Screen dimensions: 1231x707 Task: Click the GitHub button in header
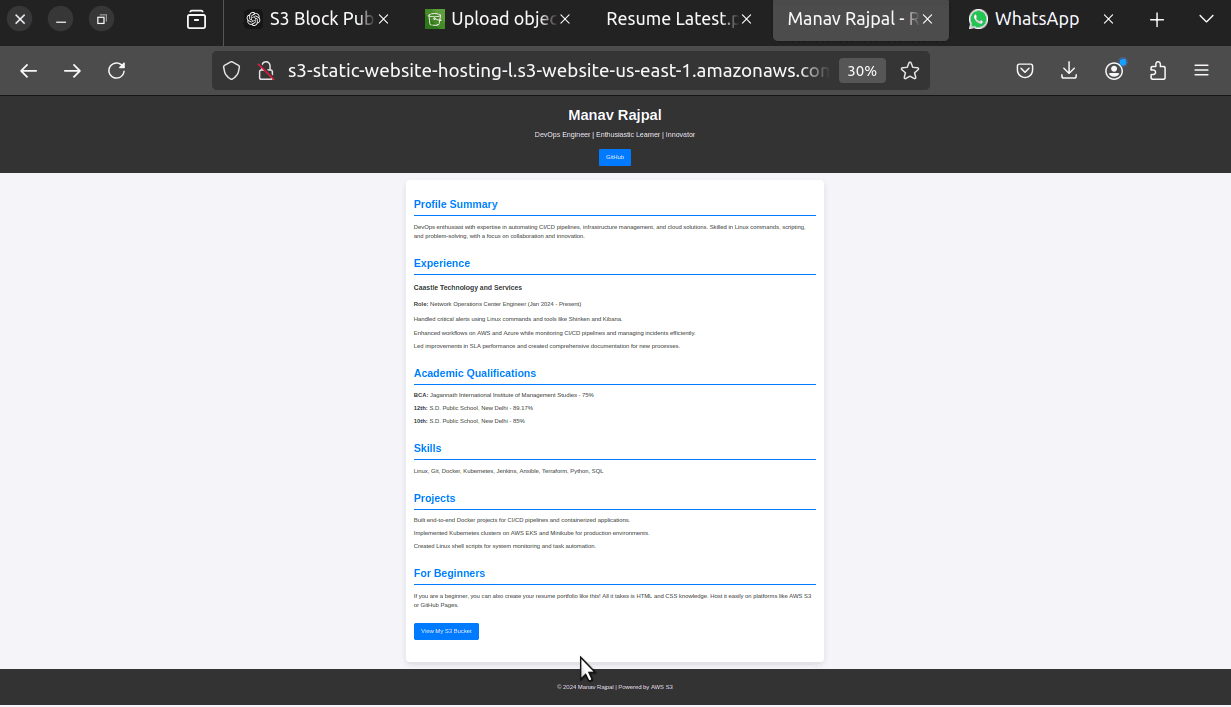click(614, 157)
